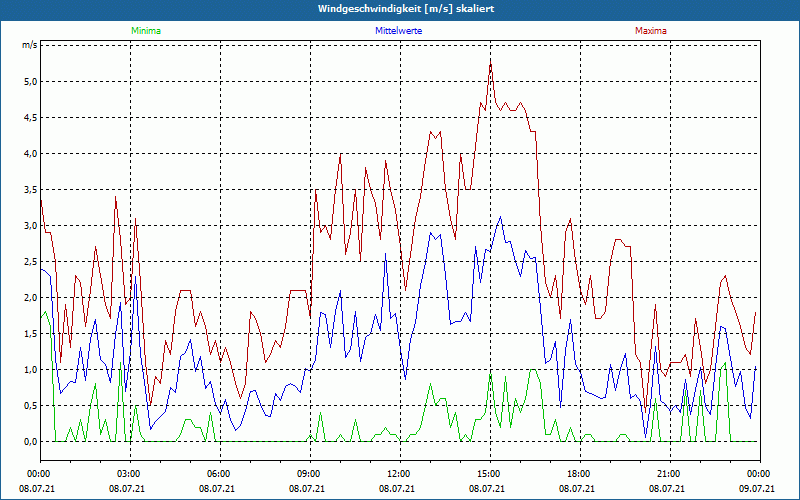Select the green 'Minima' legend label
This screenshot has width=800, height=500.
146,31
